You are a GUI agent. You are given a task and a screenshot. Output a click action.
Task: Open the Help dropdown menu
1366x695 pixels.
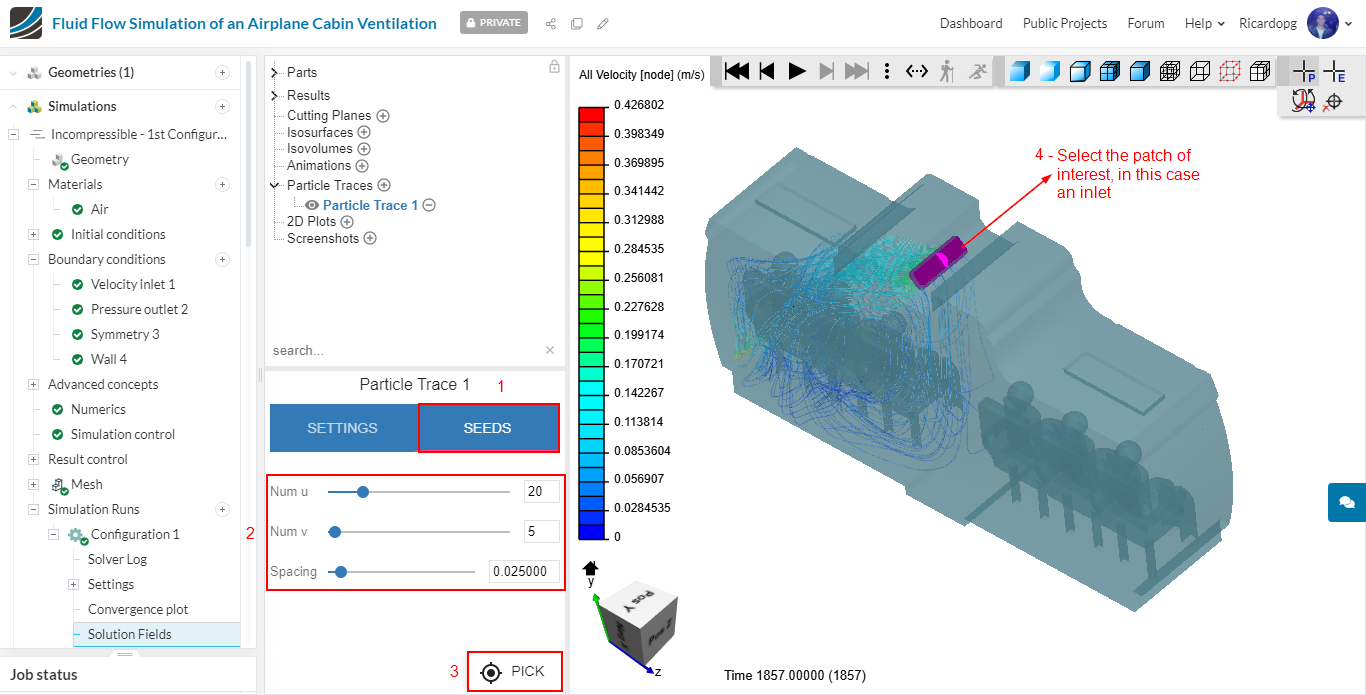coord(1204,23)
